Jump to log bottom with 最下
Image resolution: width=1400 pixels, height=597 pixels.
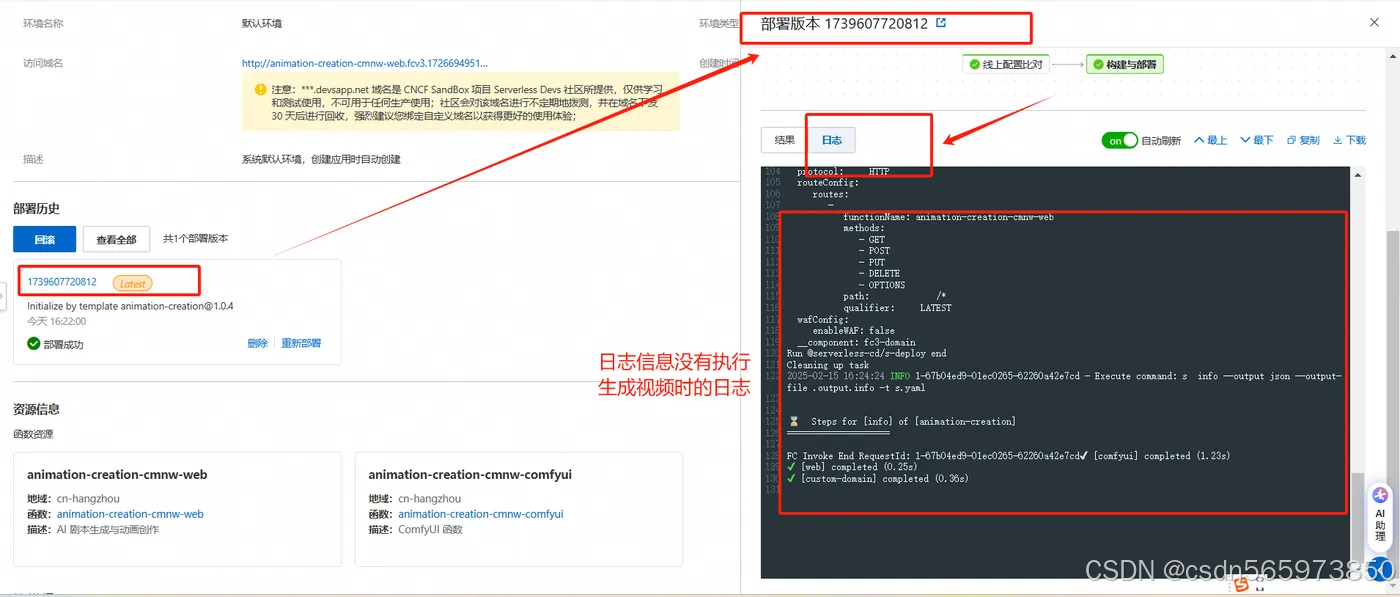click(1257, 141)
